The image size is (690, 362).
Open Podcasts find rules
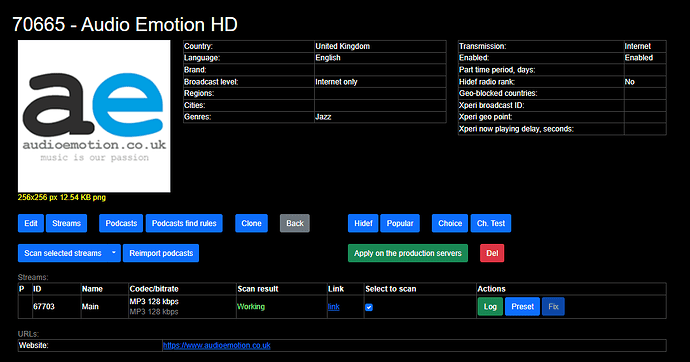click(x=184, y=223)
